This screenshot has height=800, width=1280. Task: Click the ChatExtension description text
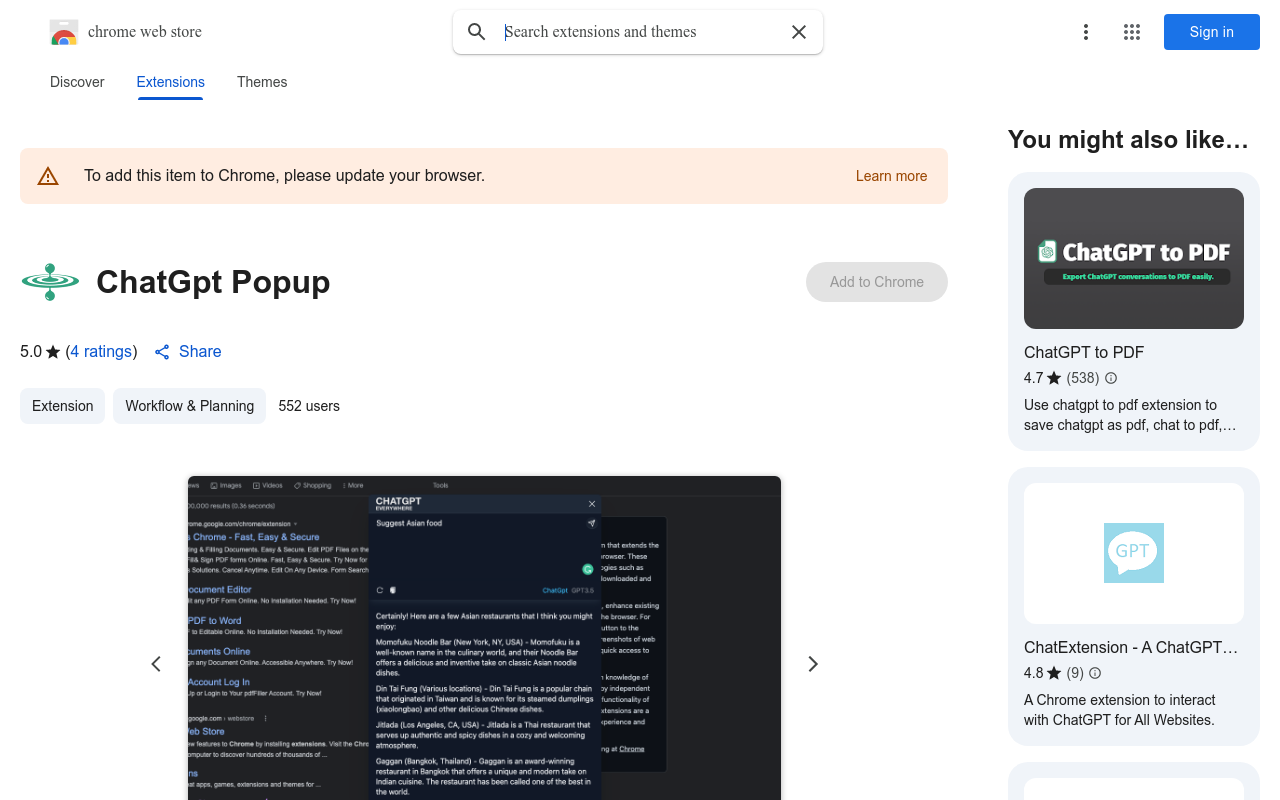1120,710
